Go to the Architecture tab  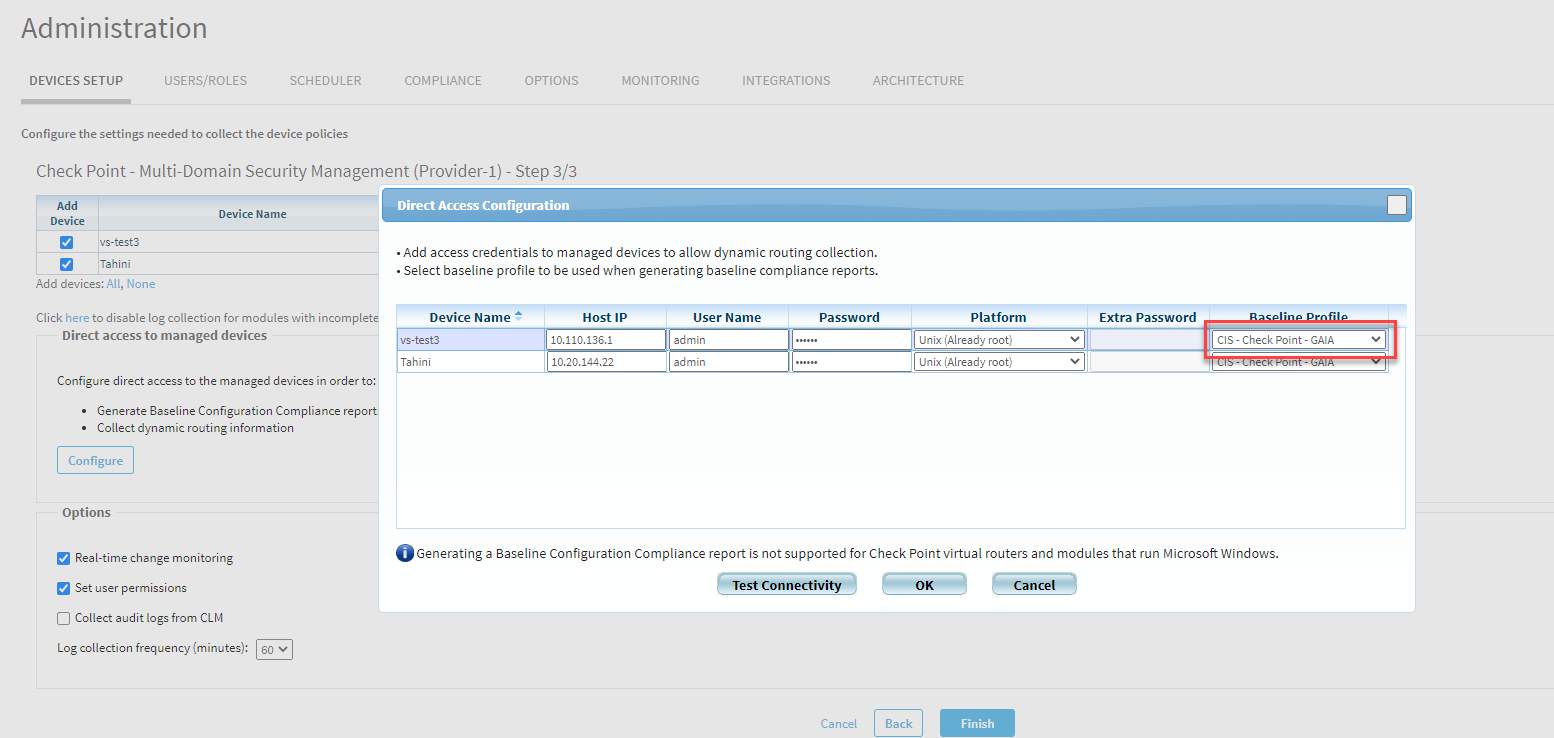918,80
